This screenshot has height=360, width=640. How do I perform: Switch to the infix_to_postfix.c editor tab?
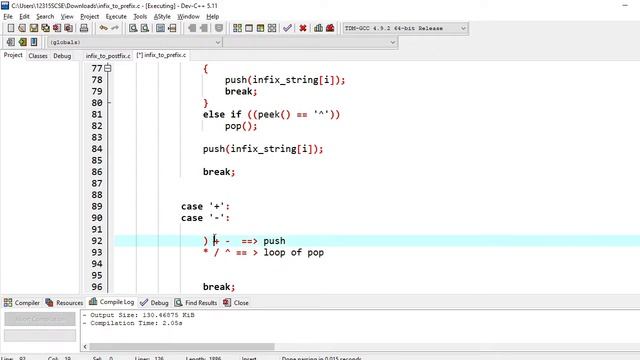[108, 56]
